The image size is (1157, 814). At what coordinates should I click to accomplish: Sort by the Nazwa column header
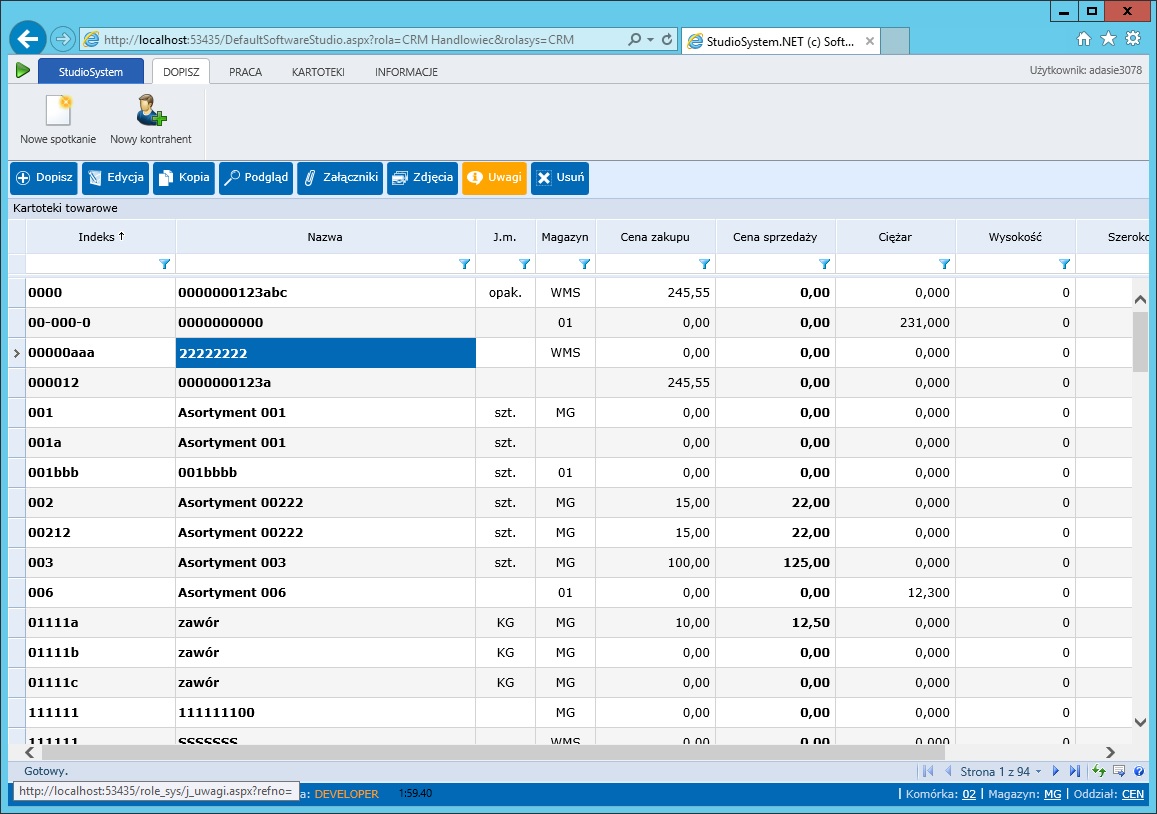pos(325,237)
